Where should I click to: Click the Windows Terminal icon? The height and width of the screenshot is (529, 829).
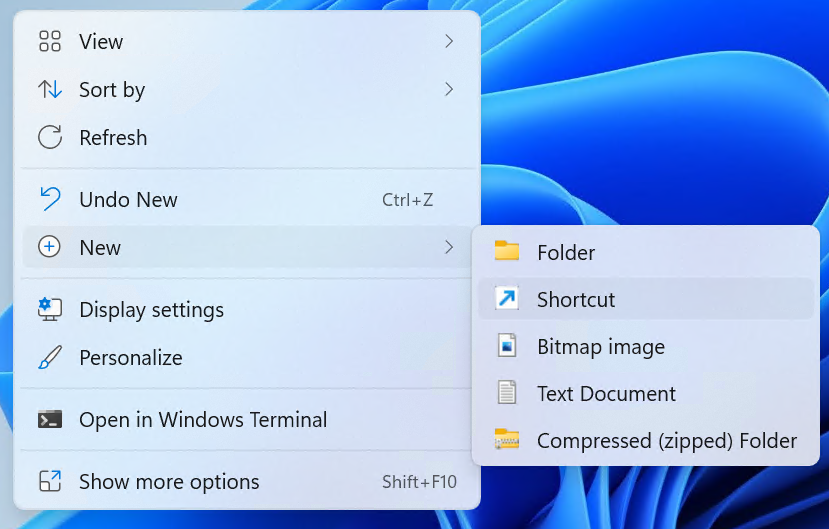click(x=50, y=420)
